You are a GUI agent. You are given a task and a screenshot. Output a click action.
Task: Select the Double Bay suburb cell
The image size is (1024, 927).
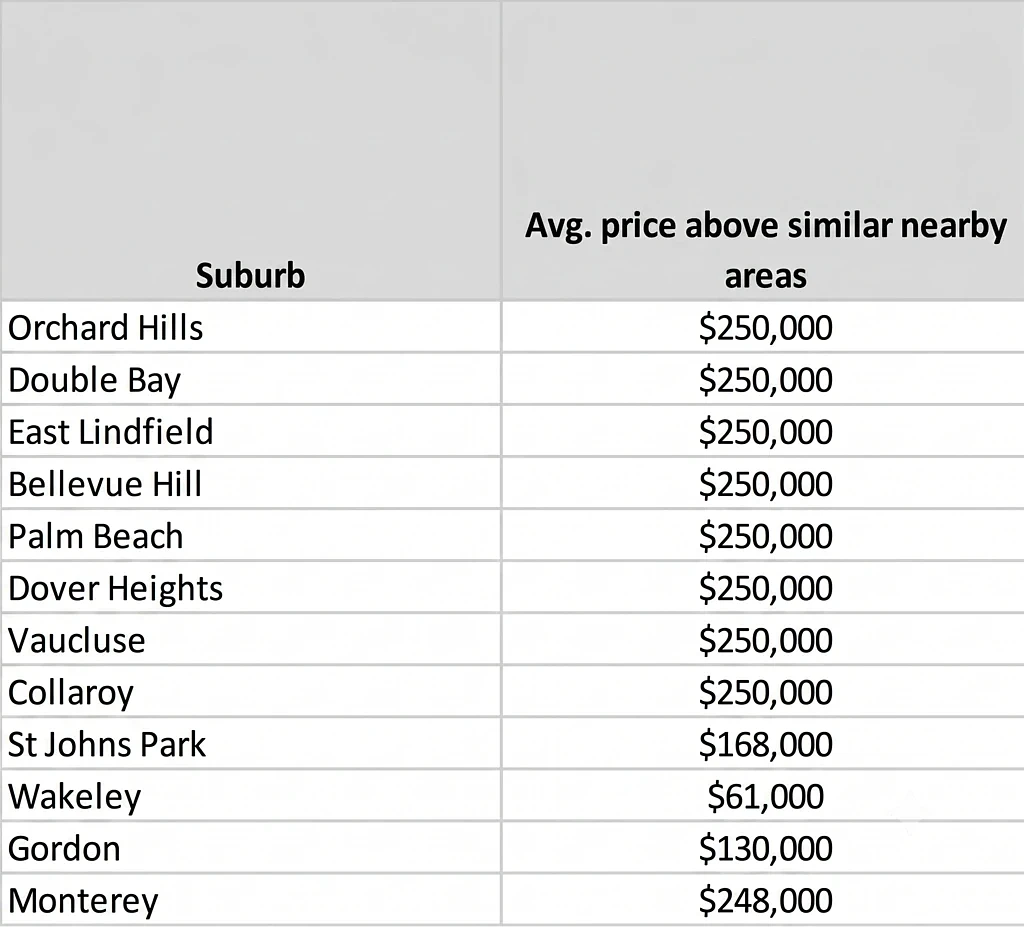coord(251,380)
